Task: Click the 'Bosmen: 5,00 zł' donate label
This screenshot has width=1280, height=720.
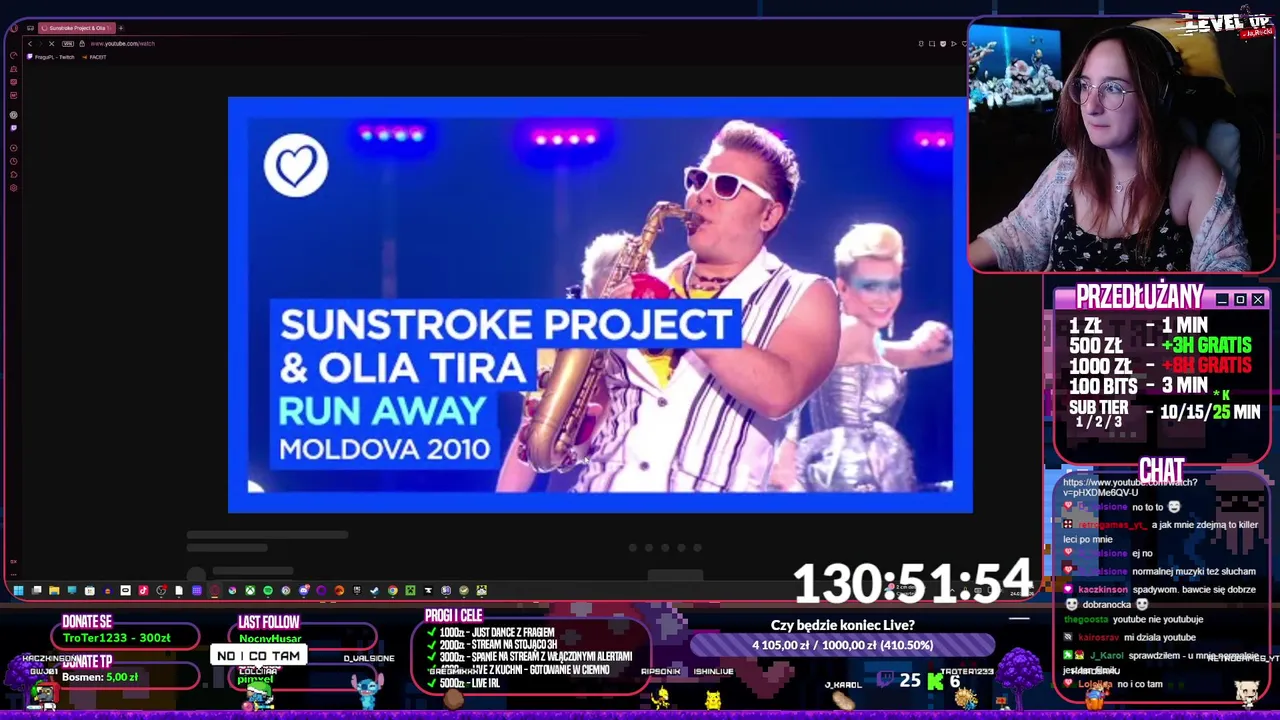Action: [100, 677]
